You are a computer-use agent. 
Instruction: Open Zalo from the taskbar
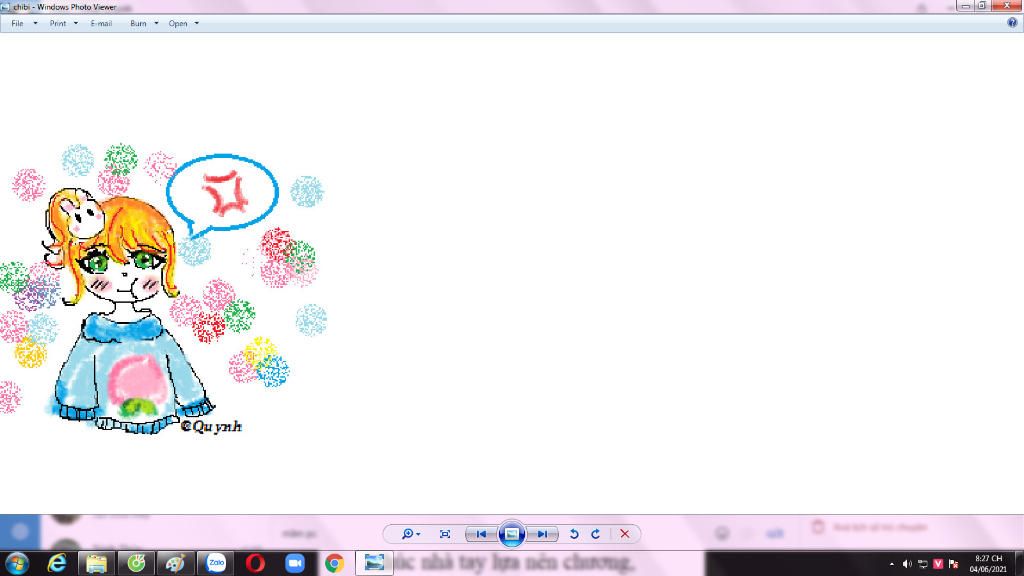coord(216,563)
